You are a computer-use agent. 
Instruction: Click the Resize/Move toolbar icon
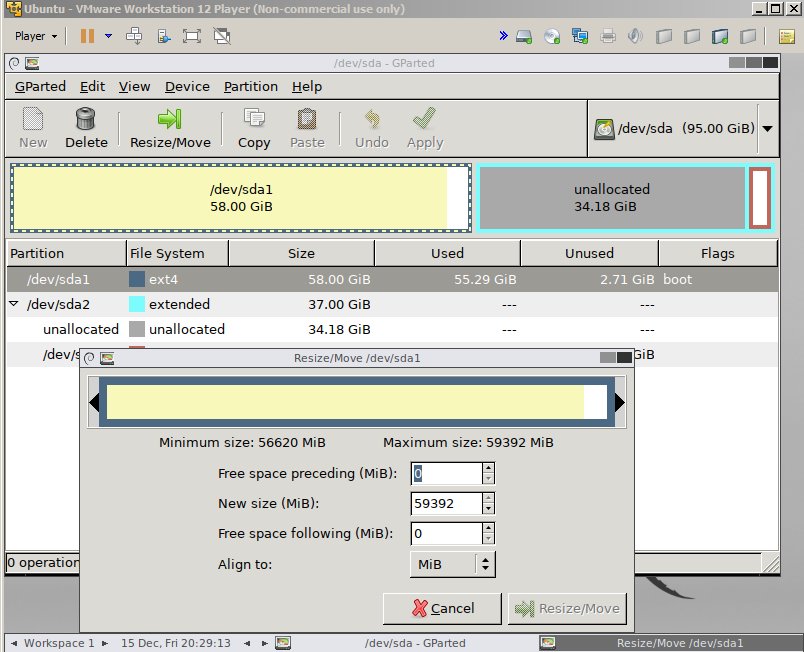click(x=170, y=118)
